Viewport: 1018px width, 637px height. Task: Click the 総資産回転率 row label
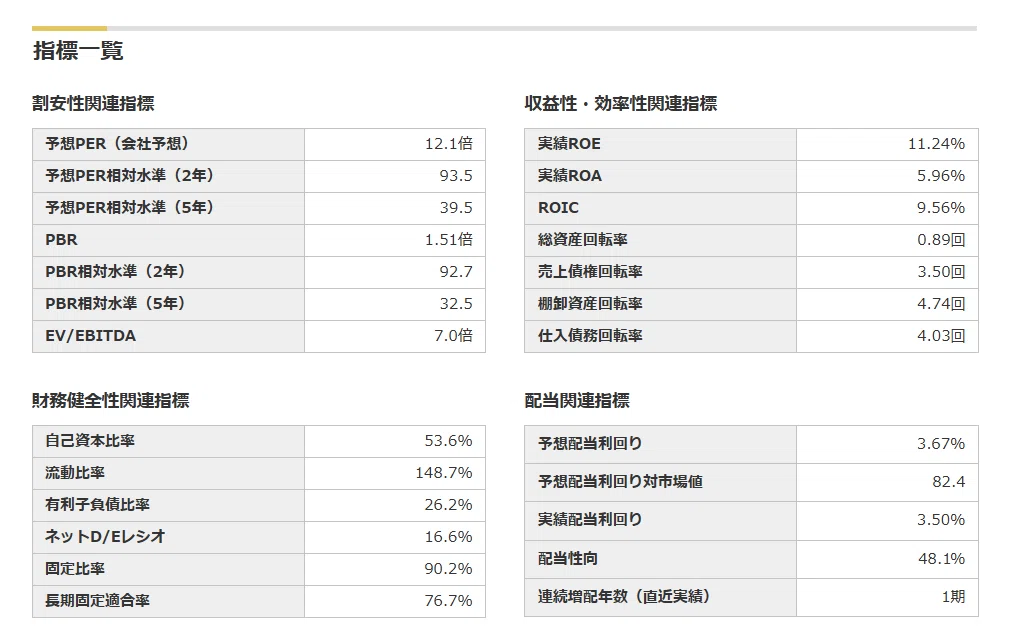coord(582,240)
